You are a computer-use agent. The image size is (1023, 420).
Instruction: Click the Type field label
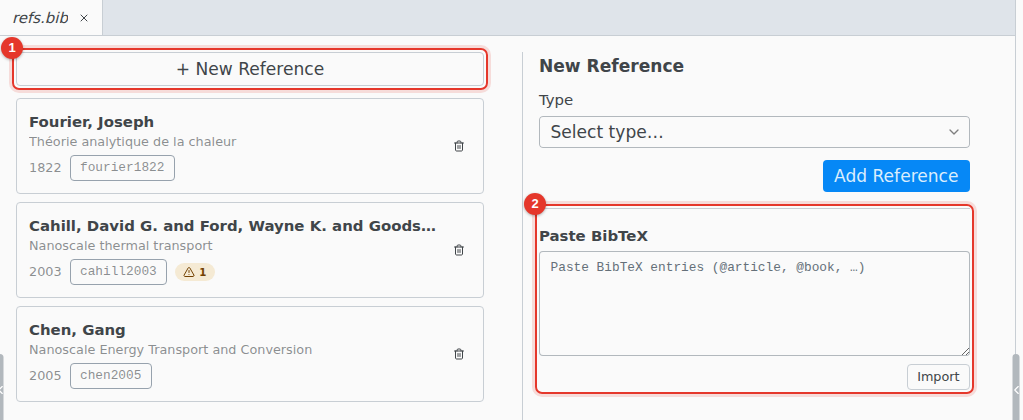coord(556,100)
